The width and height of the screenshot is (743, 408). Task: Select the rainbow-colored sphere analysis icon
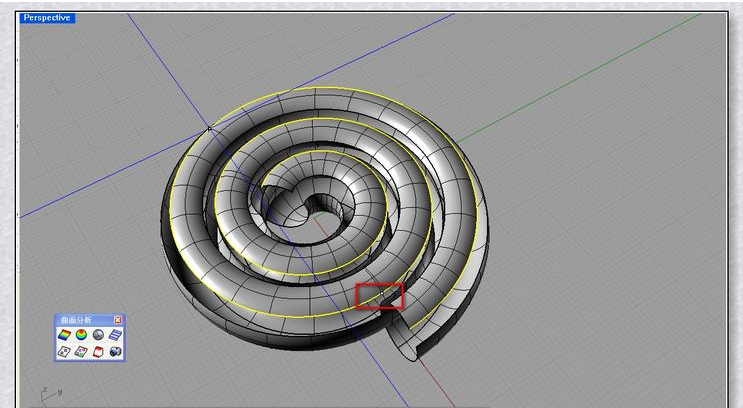coord(82,335)
